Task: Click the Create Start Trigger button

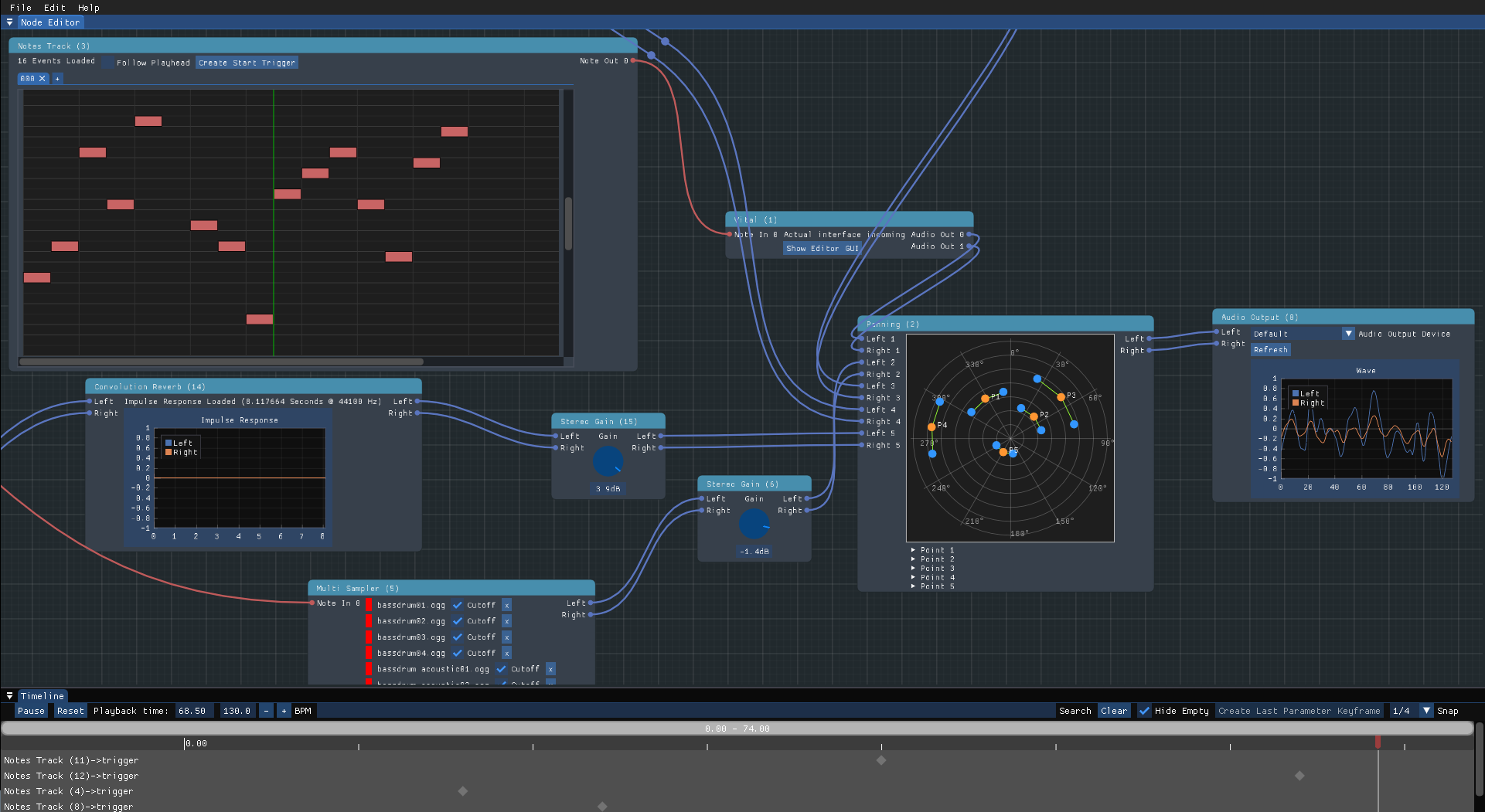Action: [x=247, y=63]
